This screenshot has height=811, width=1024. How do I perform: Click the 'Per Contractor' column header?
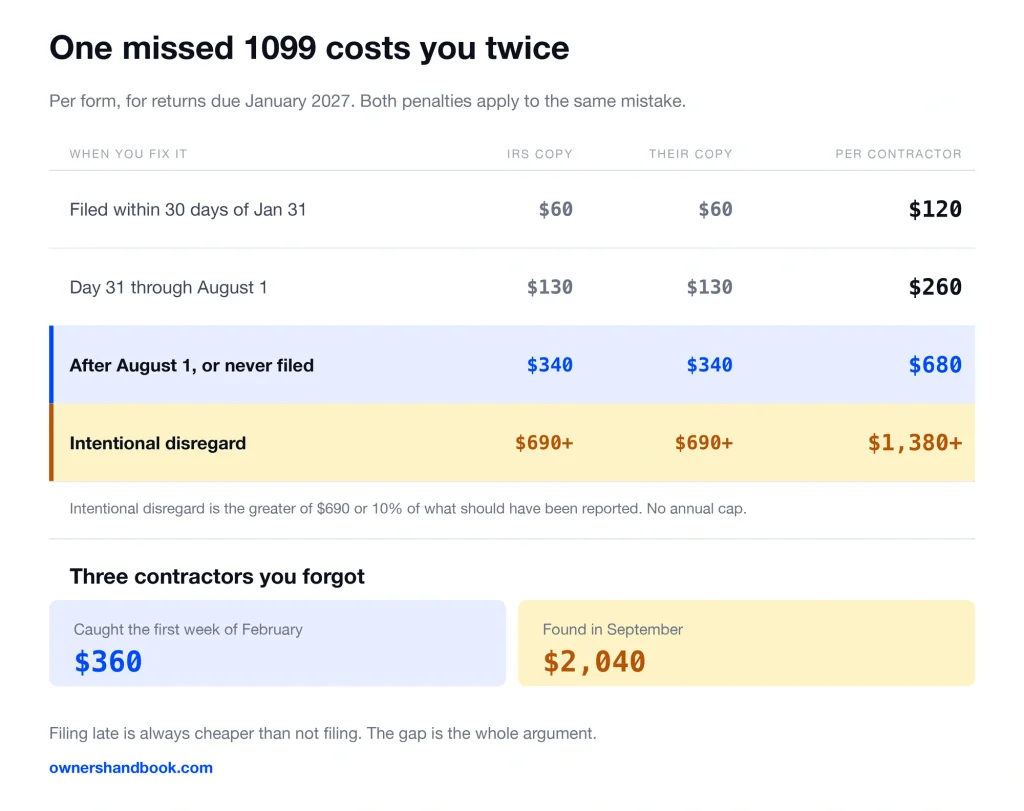point(898,154)
